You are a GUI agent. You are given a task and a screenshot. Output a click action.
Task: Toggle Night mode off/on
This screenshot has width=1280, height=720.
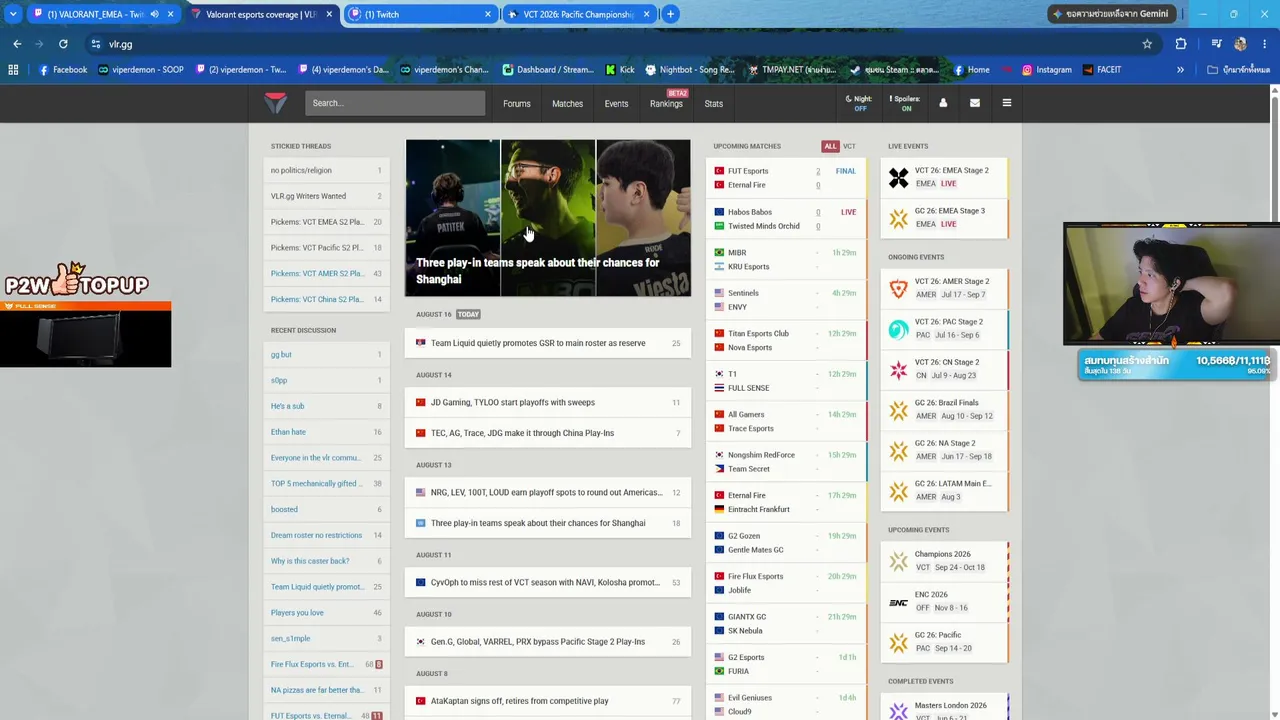click(x=859, y=103)
